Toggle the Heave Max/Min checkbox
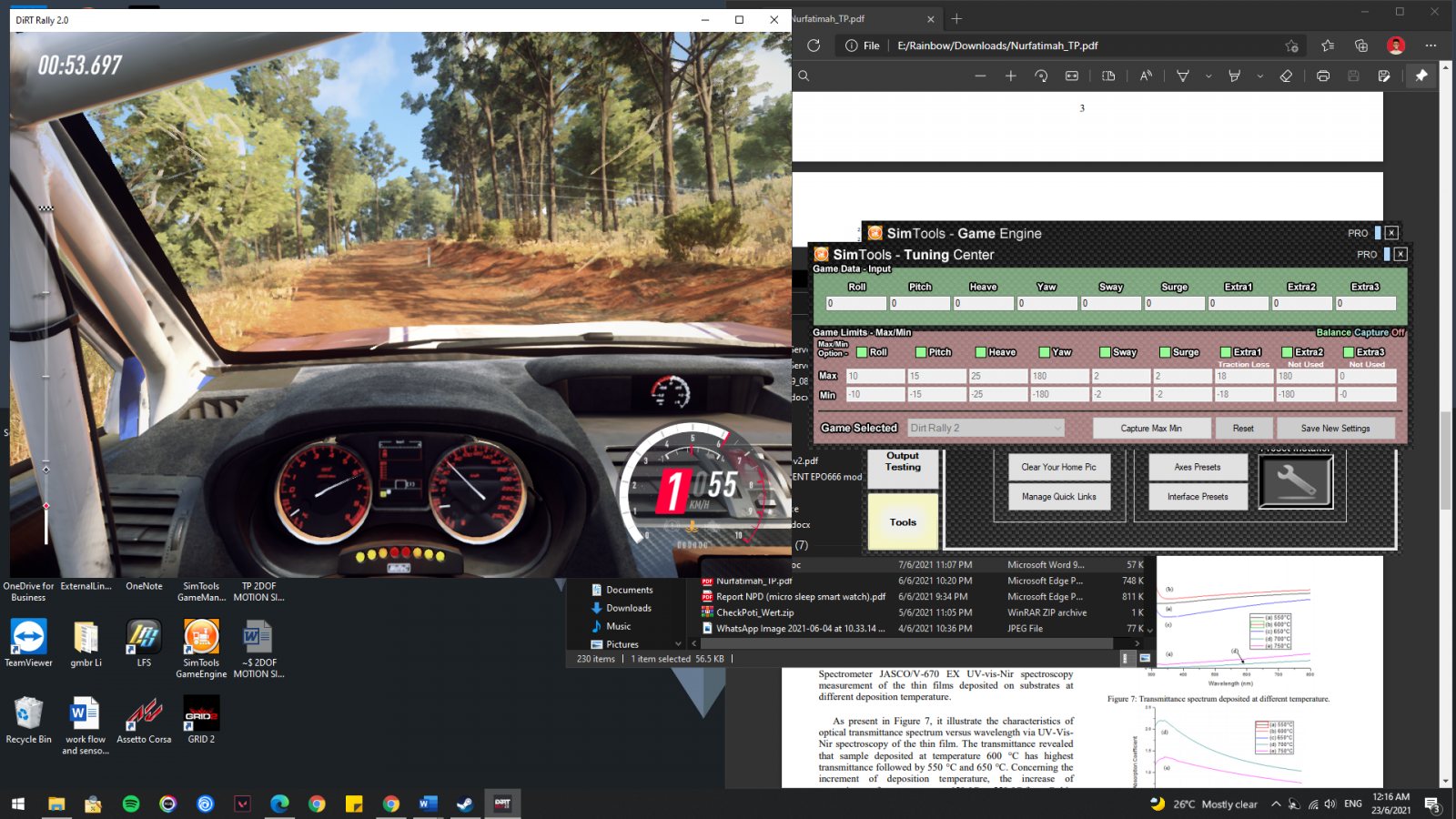This screenshot has width=1456, height=819. point(981,352)
